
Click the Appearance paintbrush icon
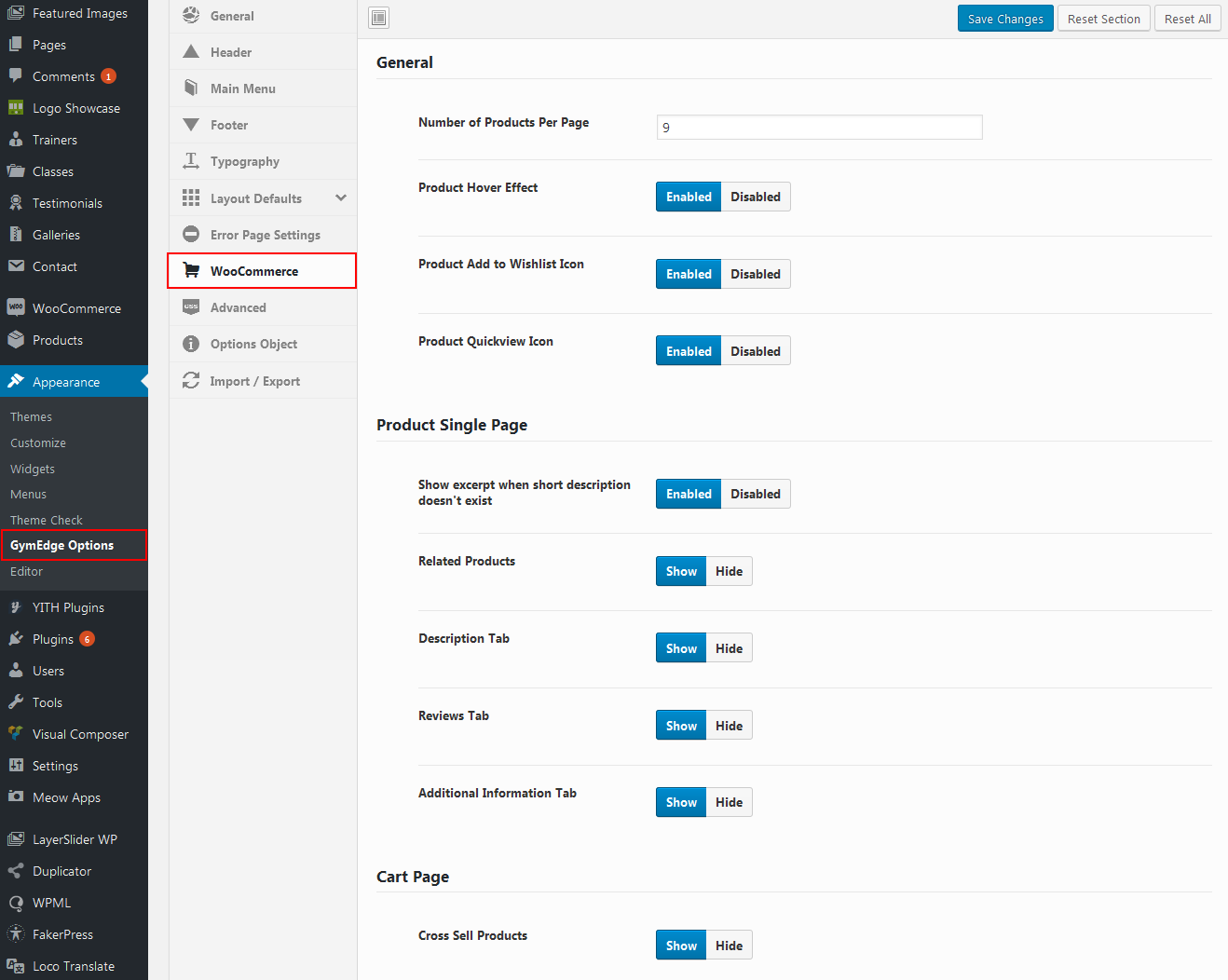pos(16,381)
